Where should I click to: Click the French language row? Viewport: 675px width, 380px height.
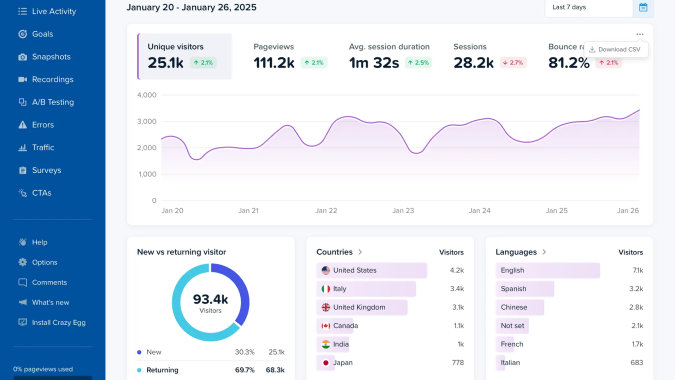(570, 344)
